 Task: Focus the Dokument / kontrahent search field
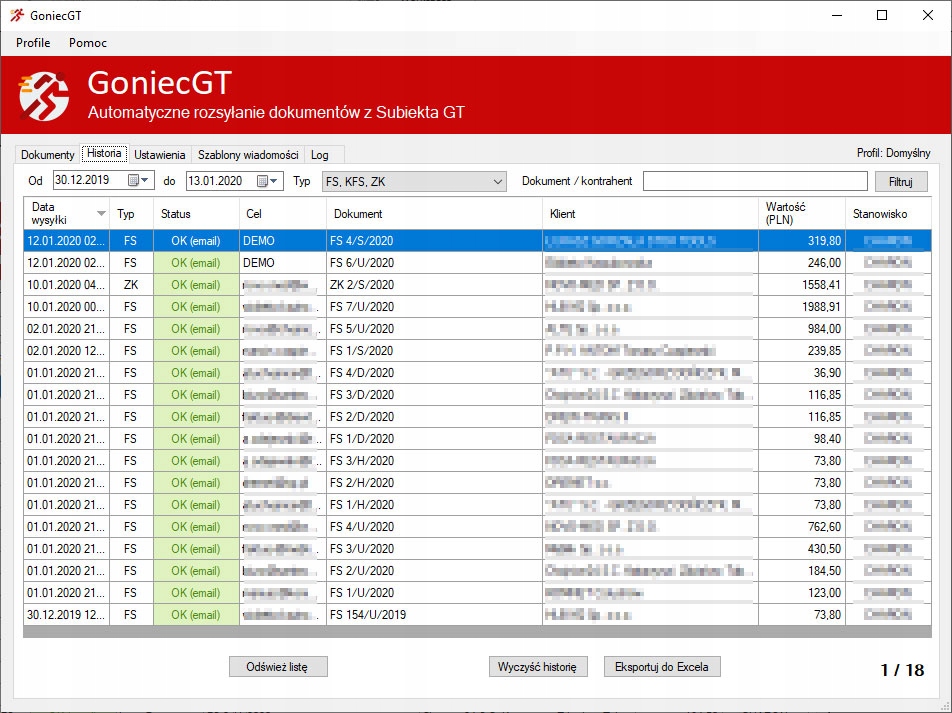[x=755, y=181]
